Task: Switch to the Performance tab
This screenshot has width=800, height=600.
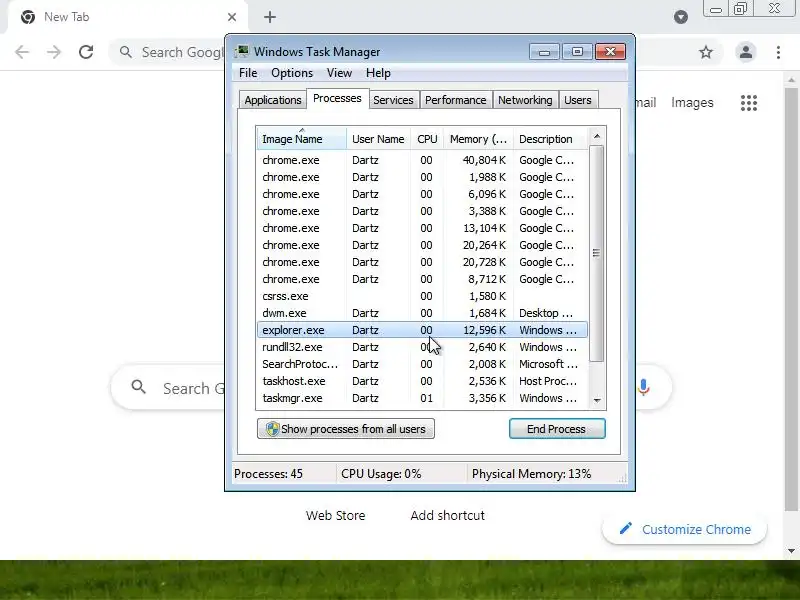Action: click(x=456, y=100)
